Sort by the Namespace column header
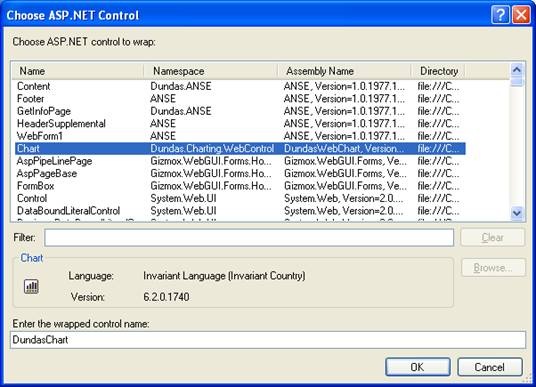Image resolution: width=536 pixels, height=387 pixels. [x=210, y=71]
